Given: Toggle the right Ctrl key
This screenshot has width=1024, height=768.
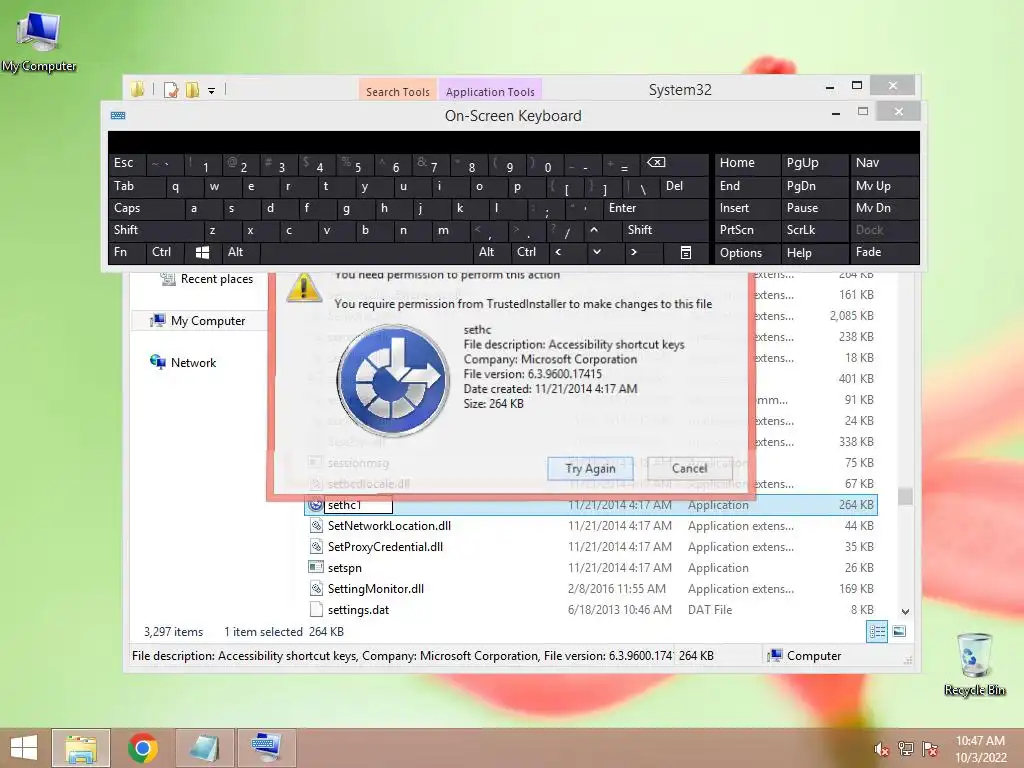Looking at the screenshot, I should (530, 252).
